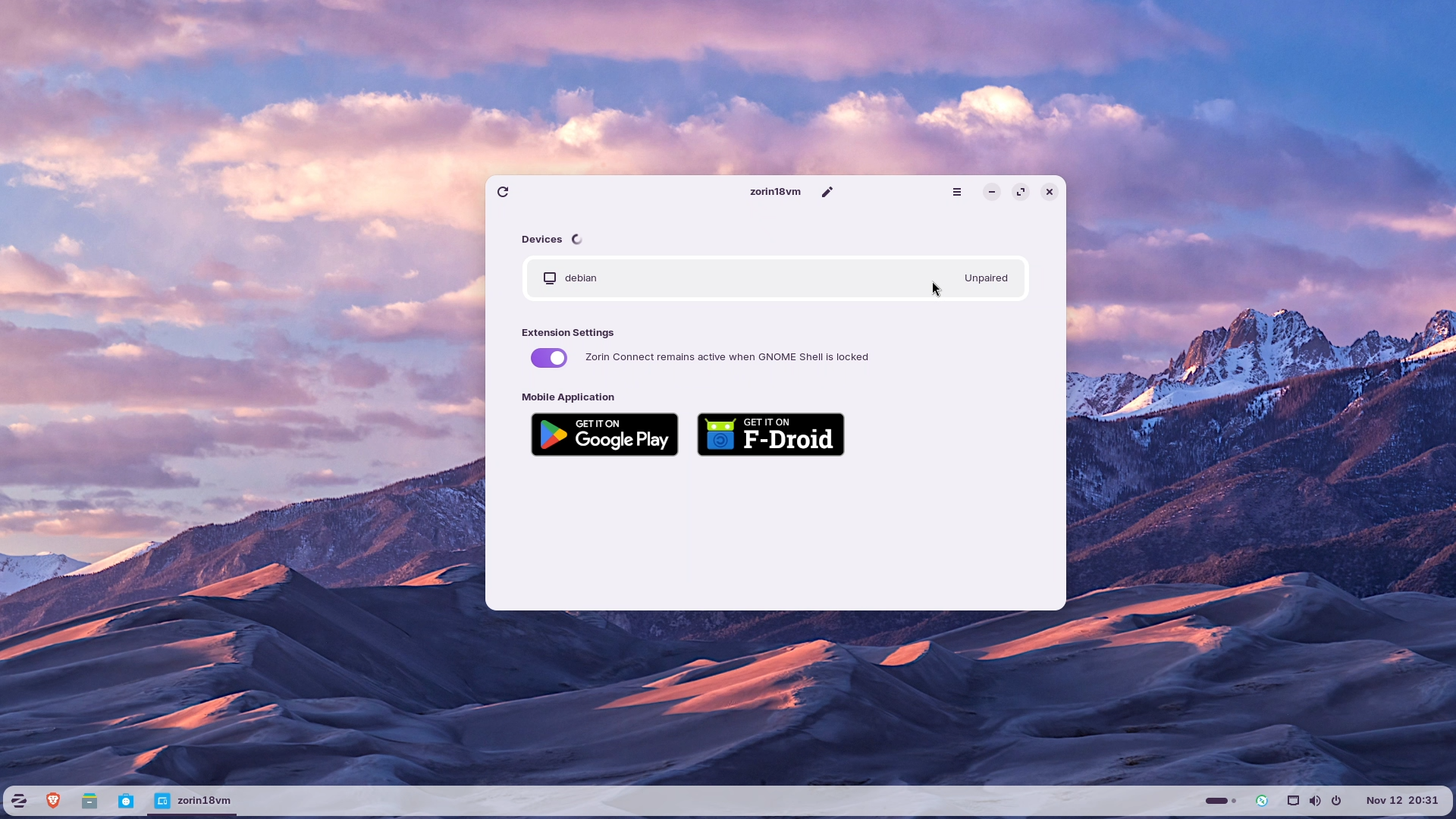Disable Zorin Connect remaining active when locked
The image size is (1456, 819).
click(548, 357)
